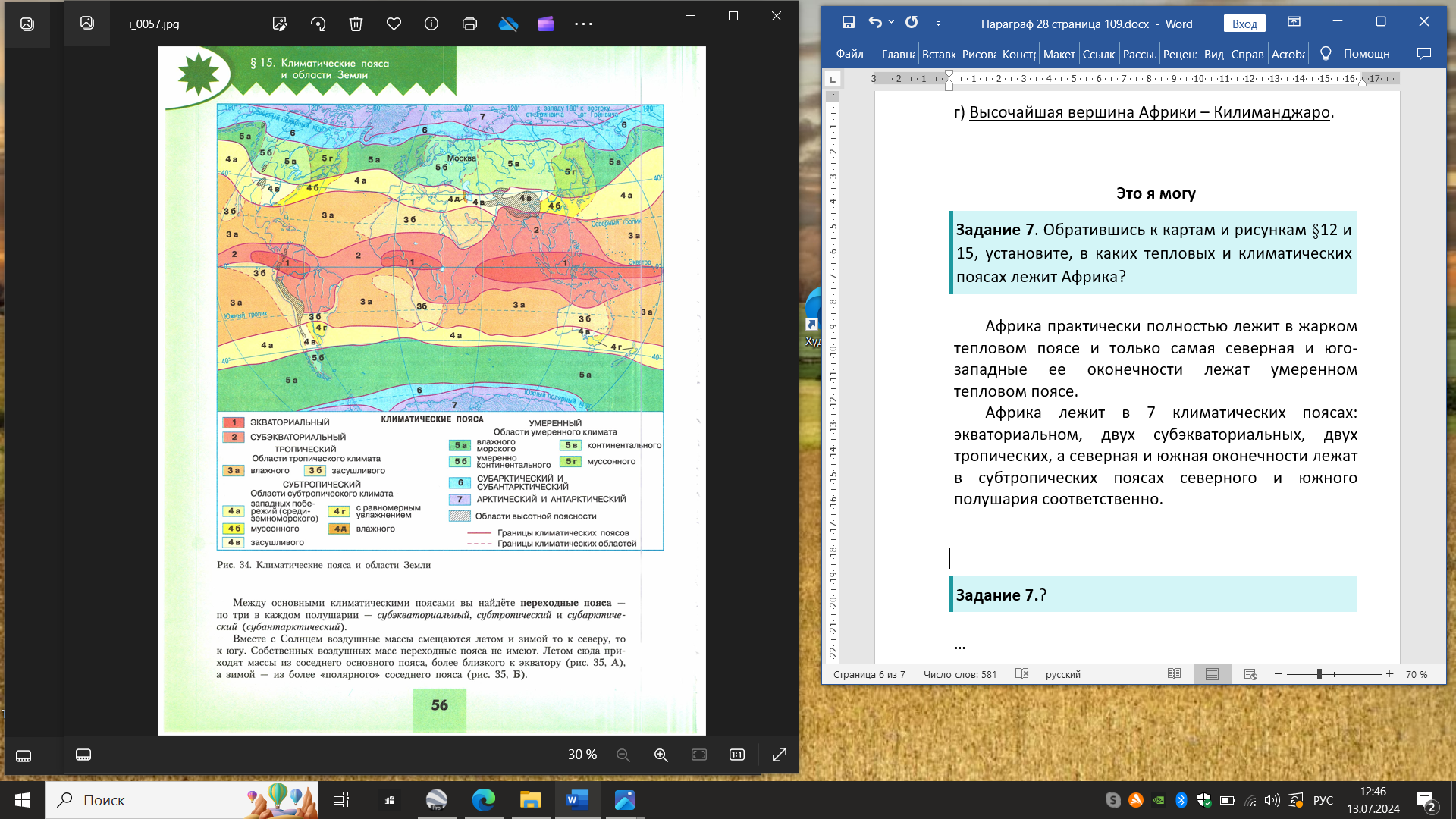
Task: Customize Quick Access Toolbar dropdown
Action: pos(938,24)
